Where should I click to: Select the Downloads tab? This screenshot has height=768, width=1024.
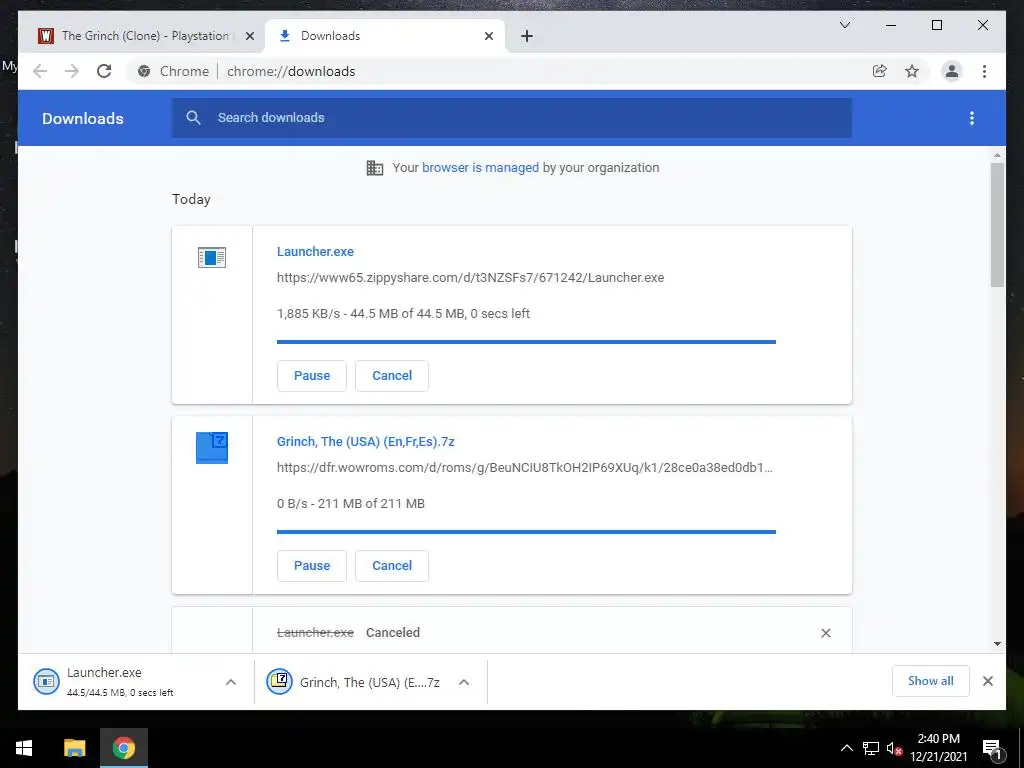pyautogui.click(x=384, y=36)
